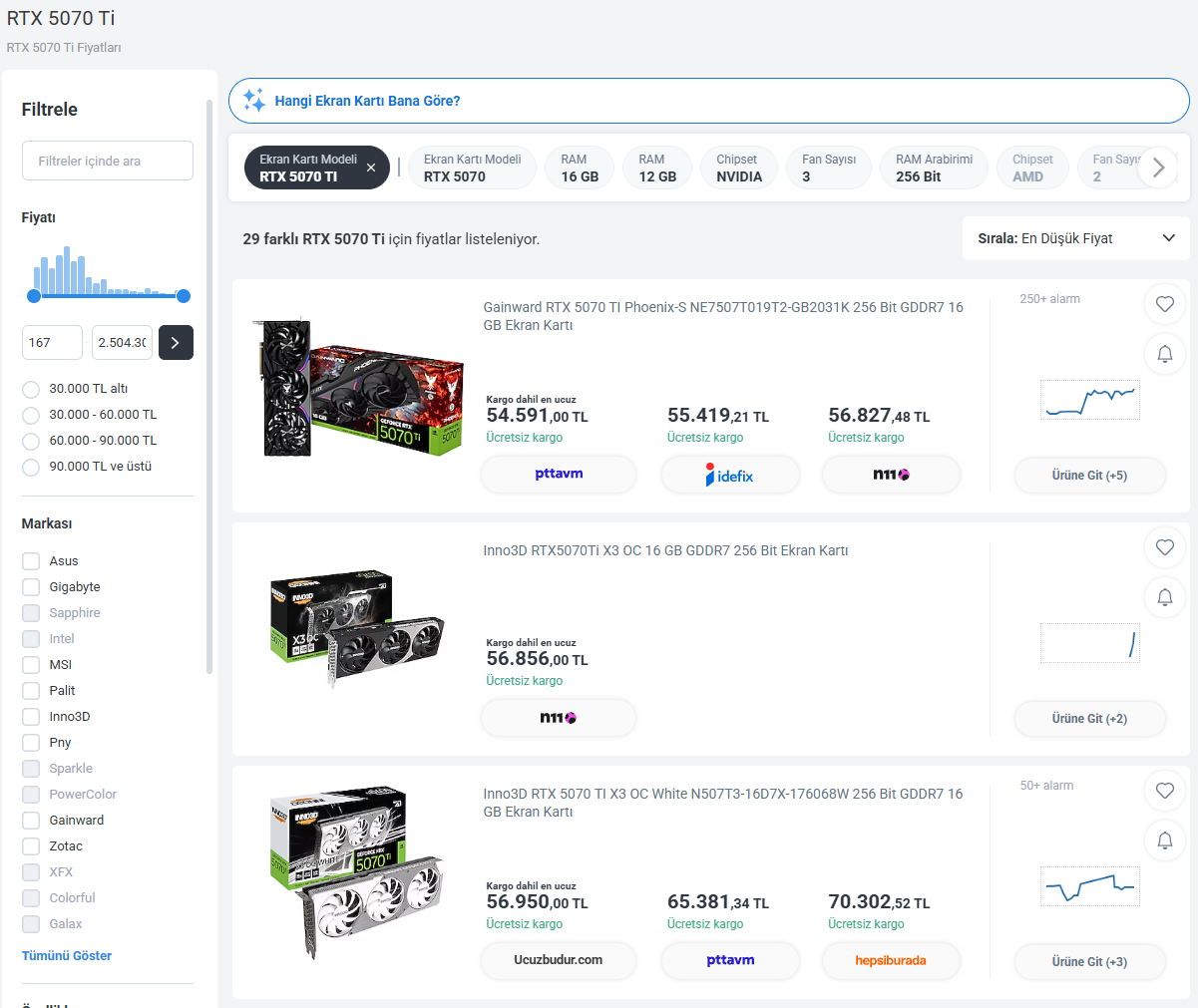This screenshot has height=1008, width=1198.
Task: Select 30.000 - 60.000 TL price range
Action: 31,415
